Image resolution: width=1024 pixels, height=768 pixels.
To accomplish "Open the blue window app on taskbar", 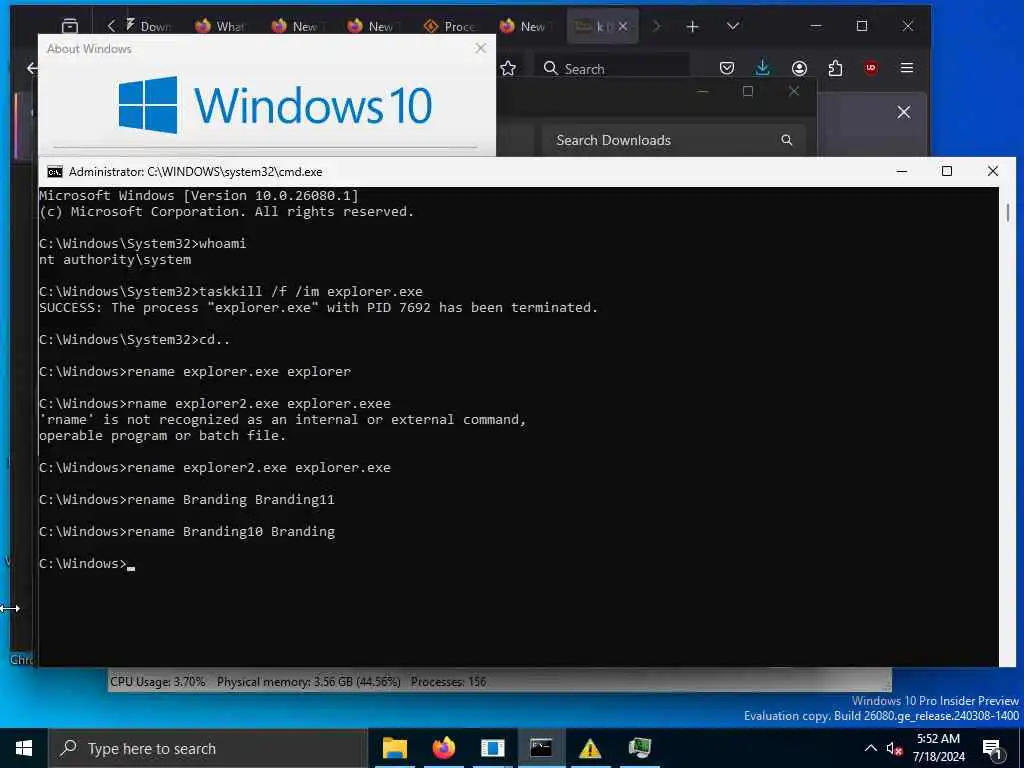I will [x=492, y=748].
